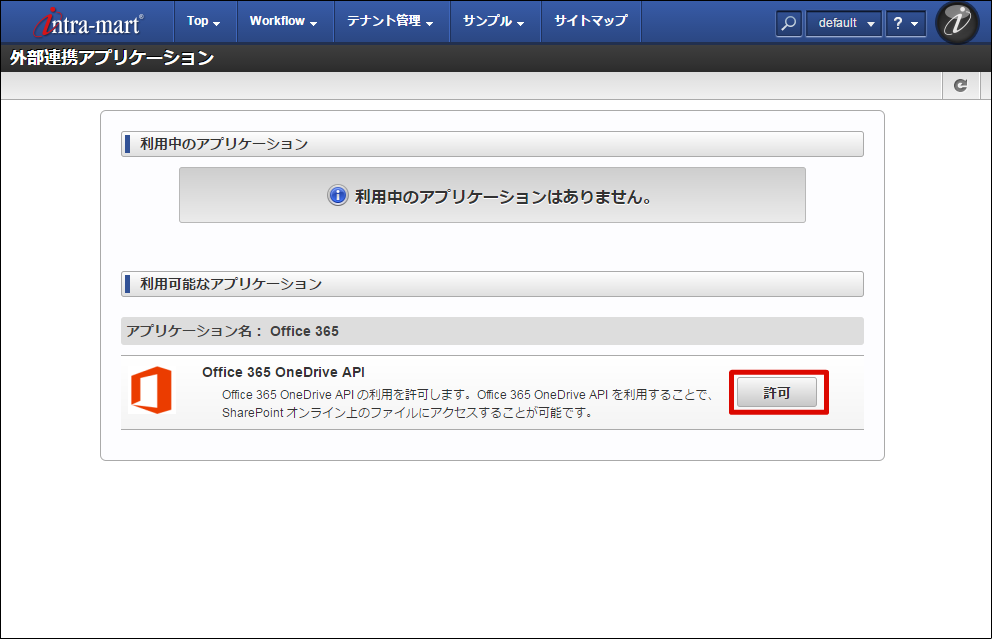Open the サイトマップ menu item
Viewport: 992px width, 639px height.
coord(591,22)
